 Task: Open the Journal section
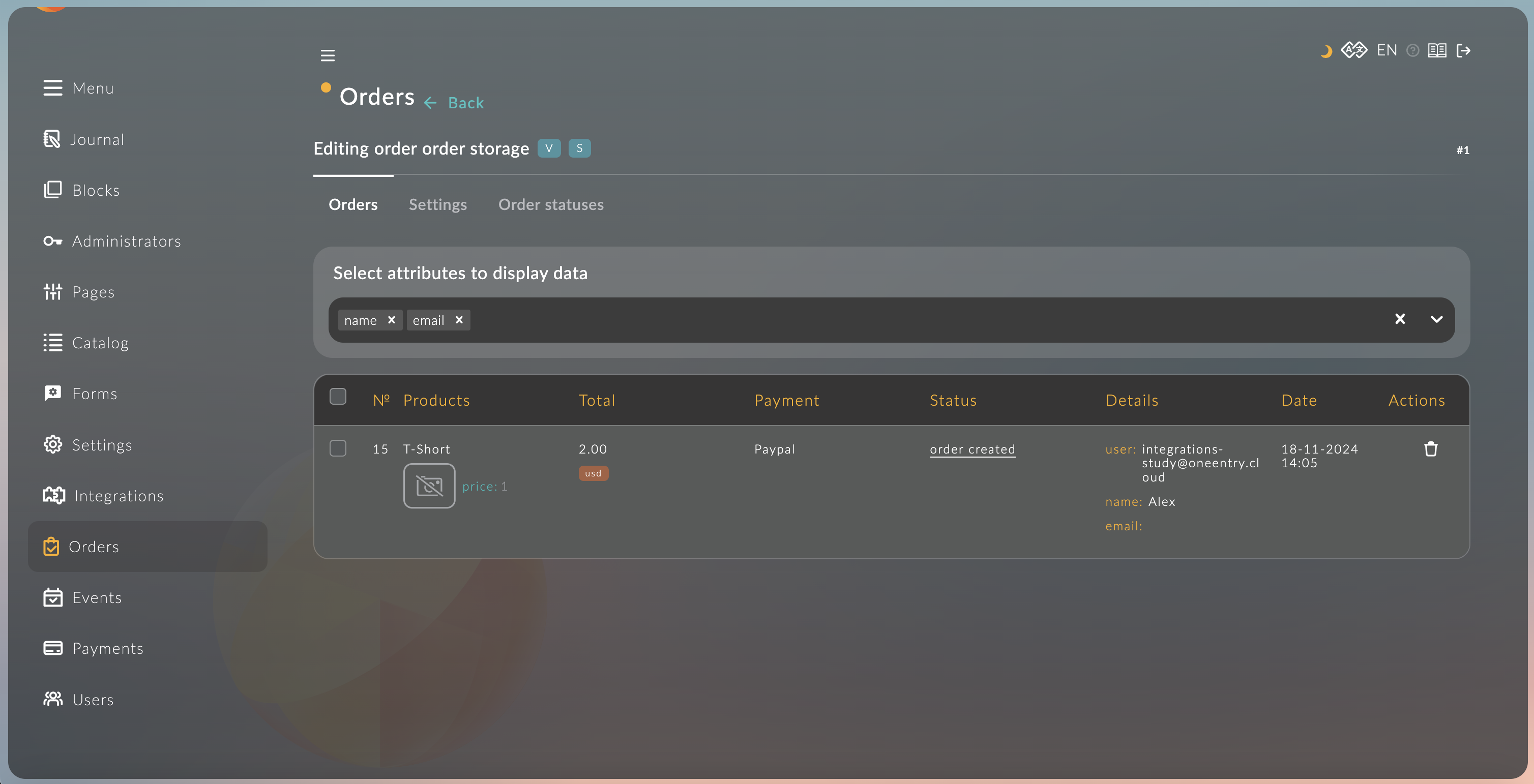(98, 139)
